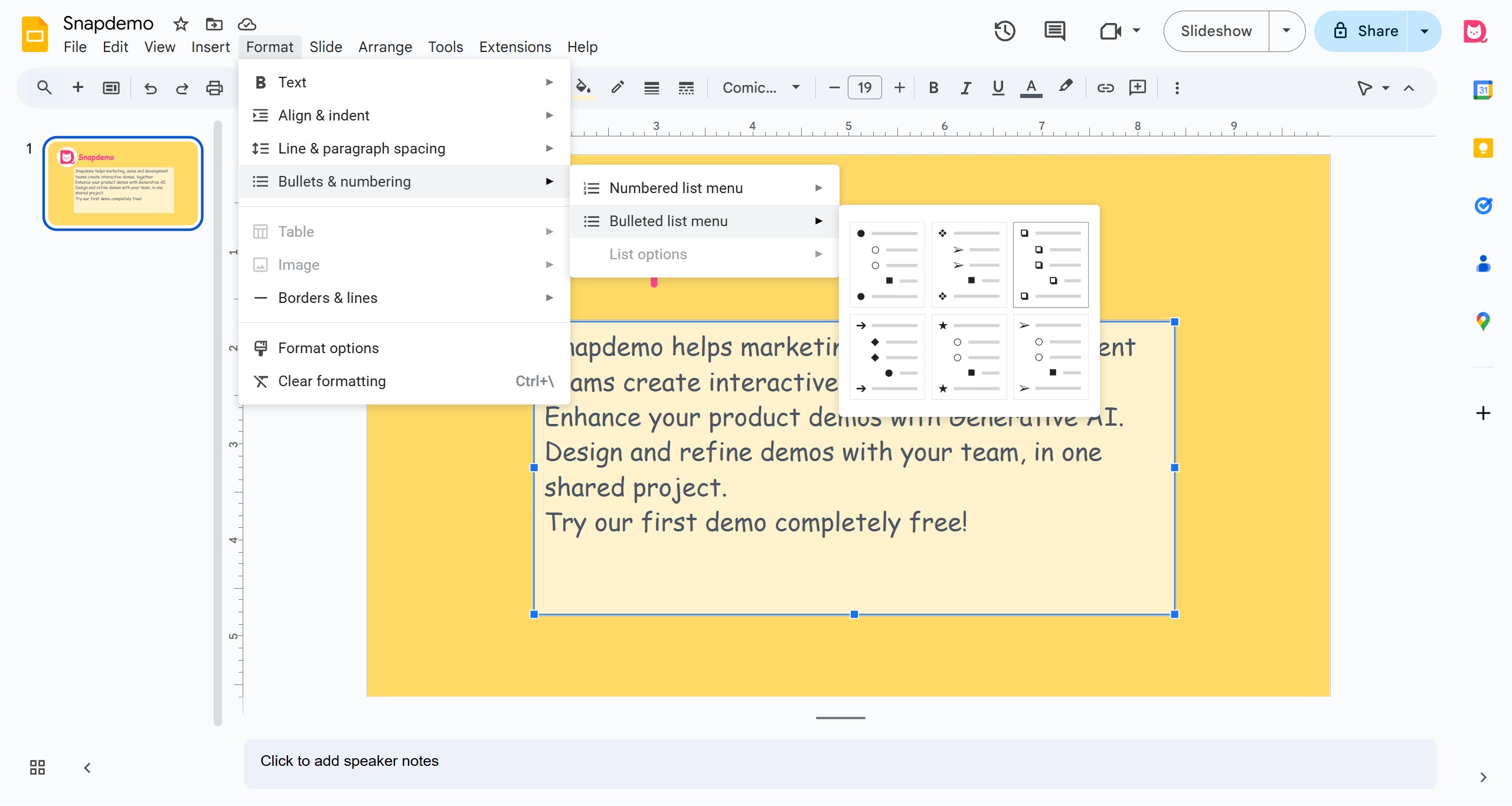Show the side panel with the bottom-right chevron

pos(1483,777)
